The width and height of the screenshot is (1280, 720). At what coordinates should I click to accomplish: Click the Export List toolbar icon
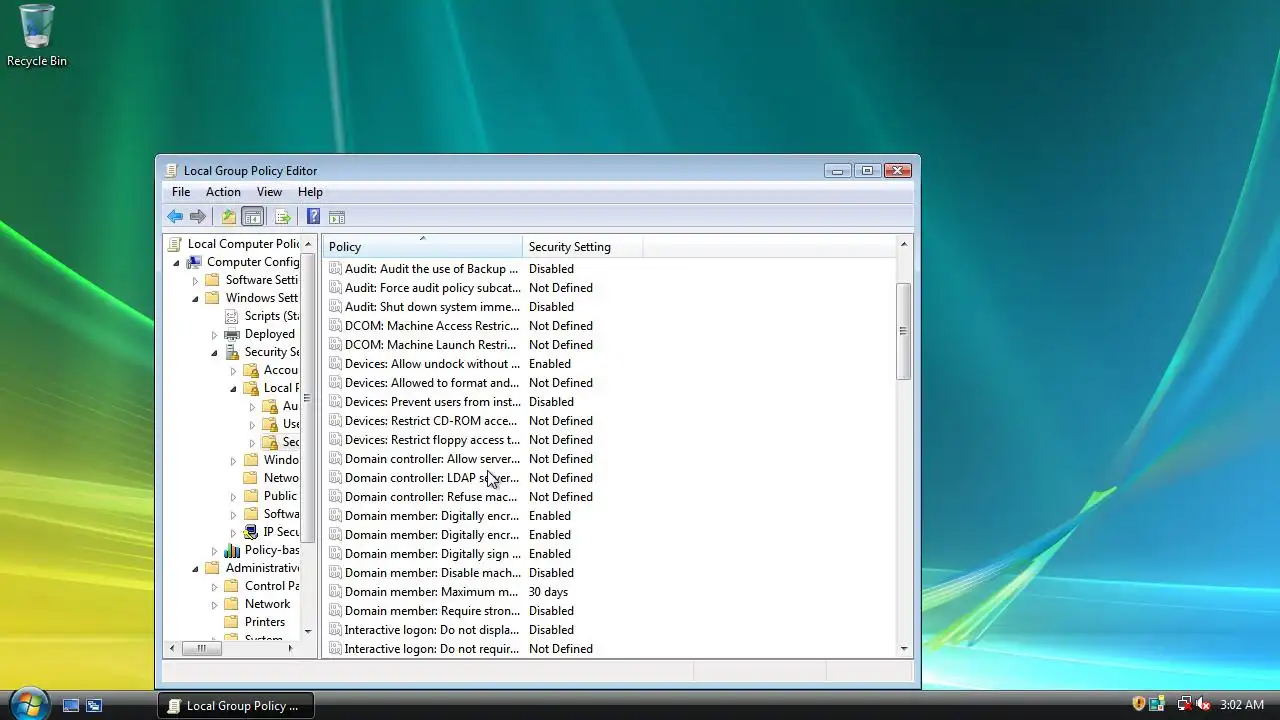point(283,217)
